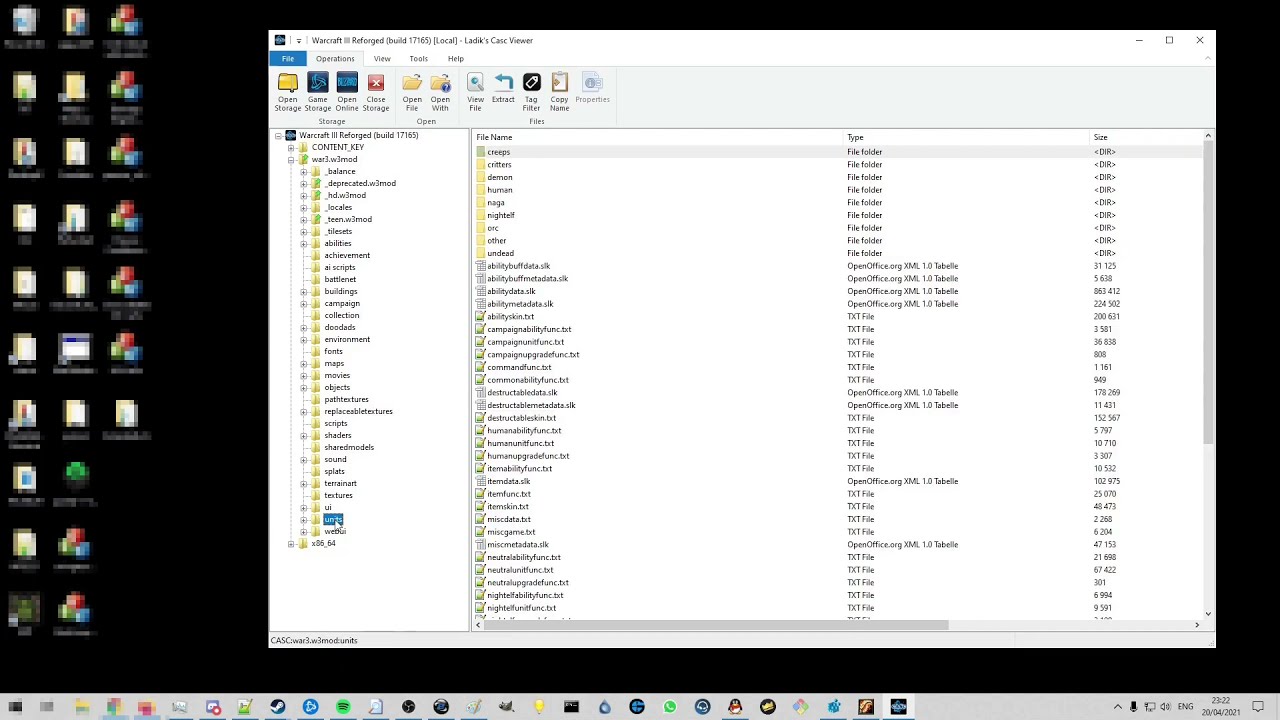The image size is (1280, 720).
Task: Open WhatsApp from the taskbar
Action: [x=670, y=707]
